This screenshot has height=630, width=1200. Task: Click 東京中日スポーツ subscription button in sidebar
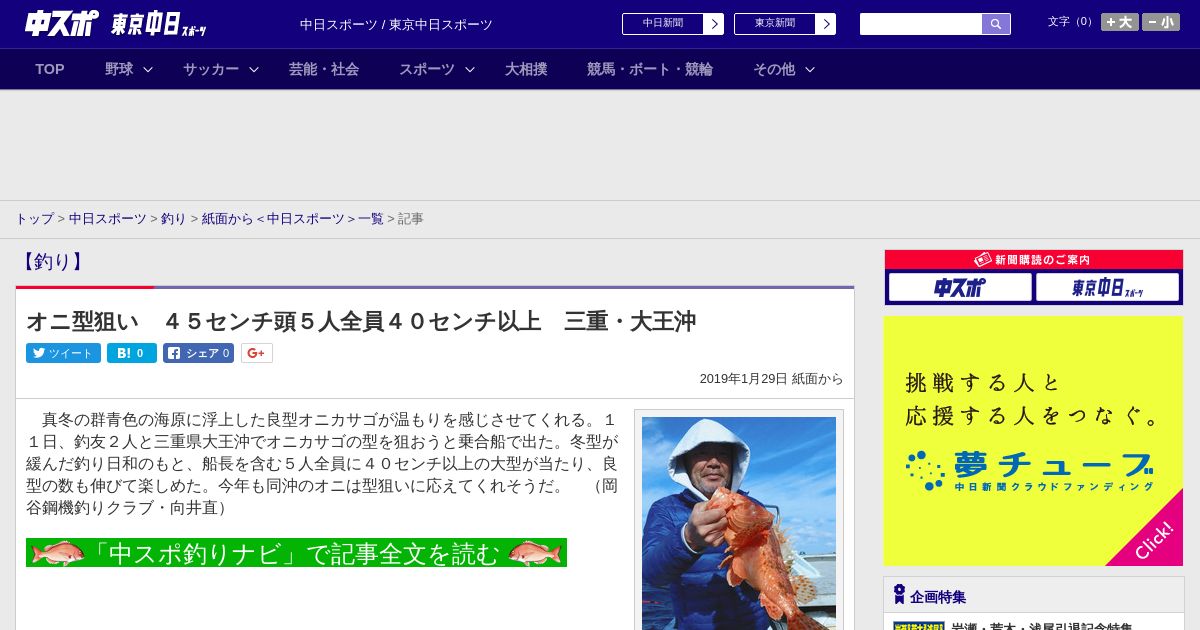[1108, 287]
